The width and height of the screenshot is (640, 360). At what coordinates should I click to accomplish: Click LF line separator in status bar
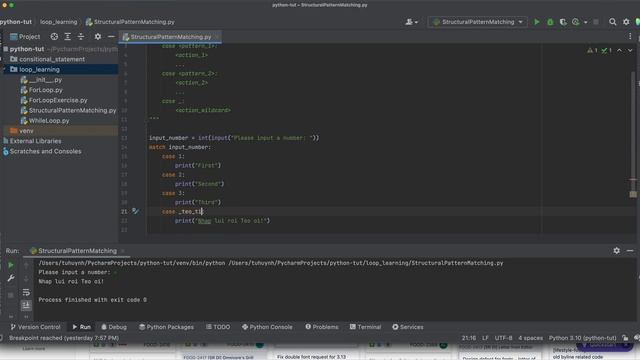[x=485, y=338]
